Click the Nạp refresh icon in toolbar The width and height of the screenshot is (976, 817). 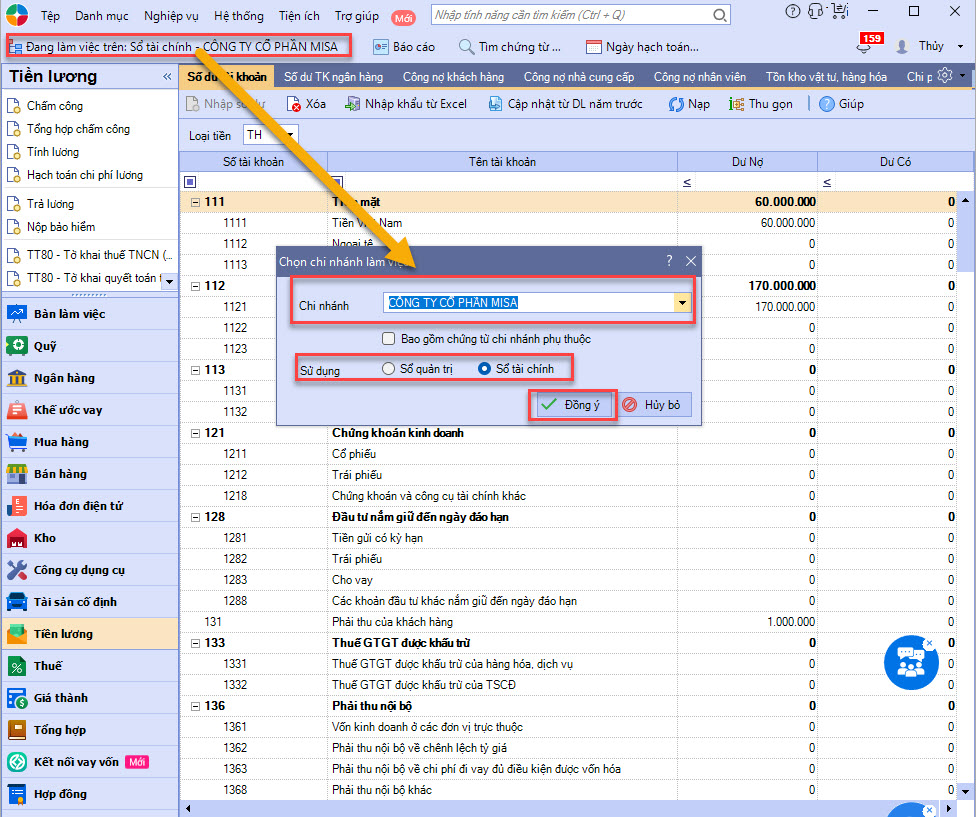point(676,104)
